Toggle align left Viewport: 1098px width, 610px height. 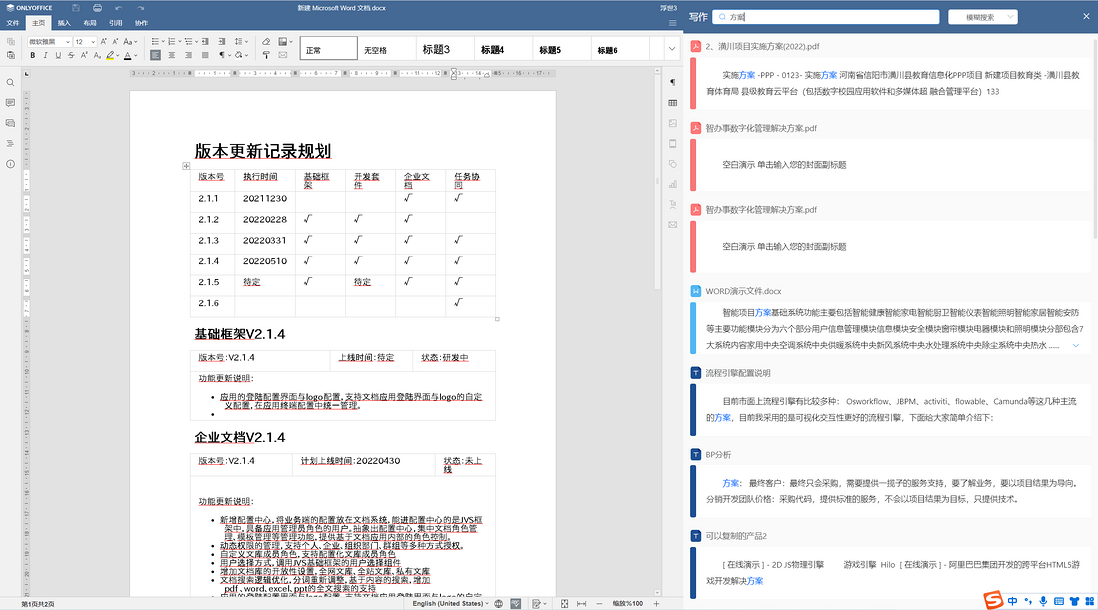click(155, 55)
